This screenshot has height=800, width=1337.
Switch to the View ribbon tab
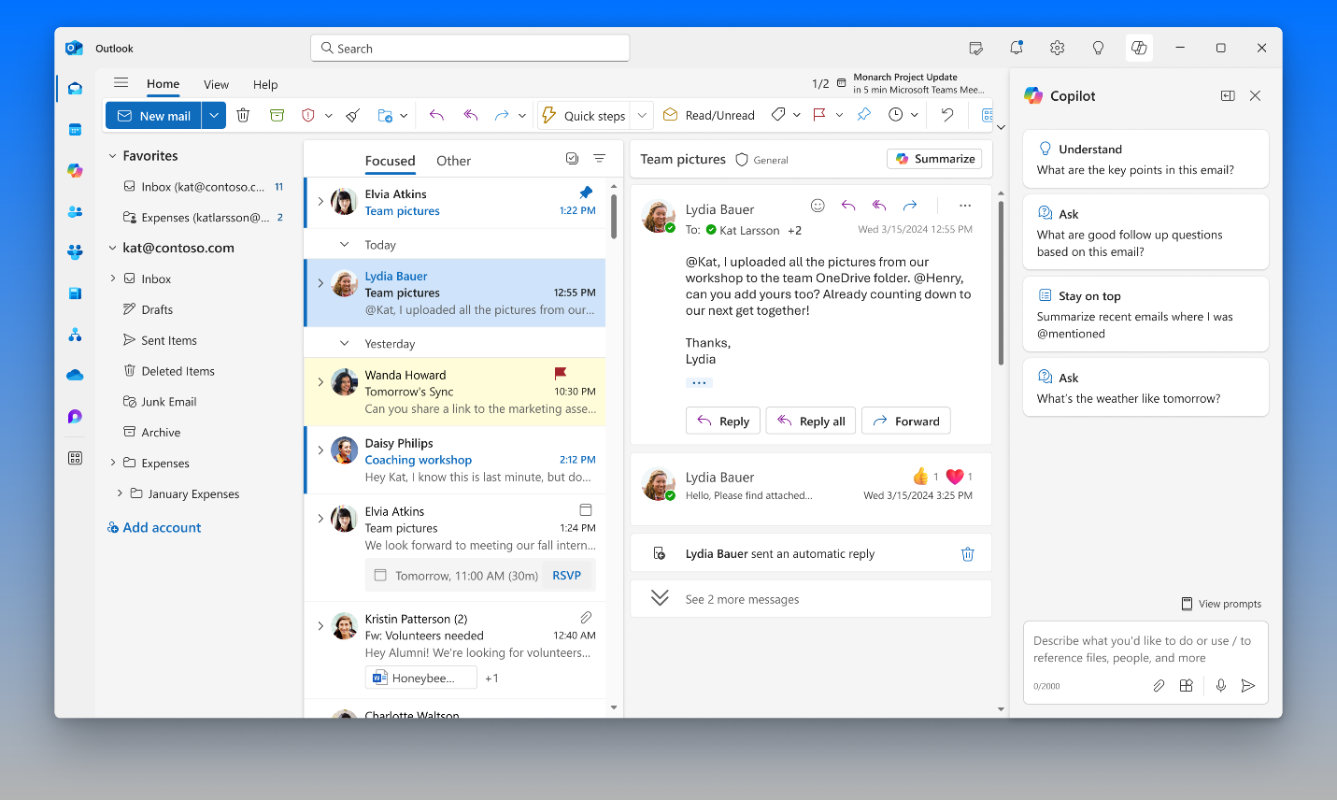[216, 85]
